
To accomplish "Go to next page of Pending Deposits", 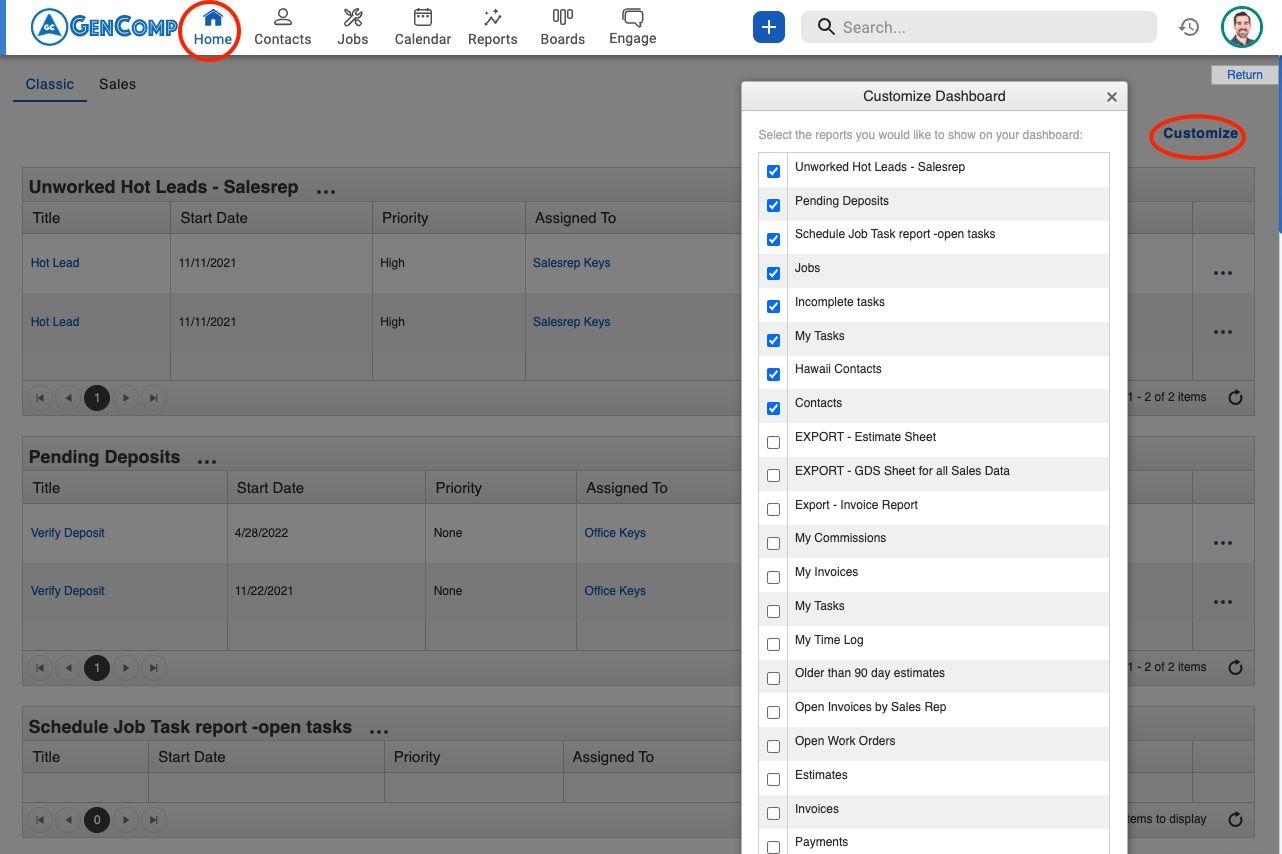I will [126, 668].
